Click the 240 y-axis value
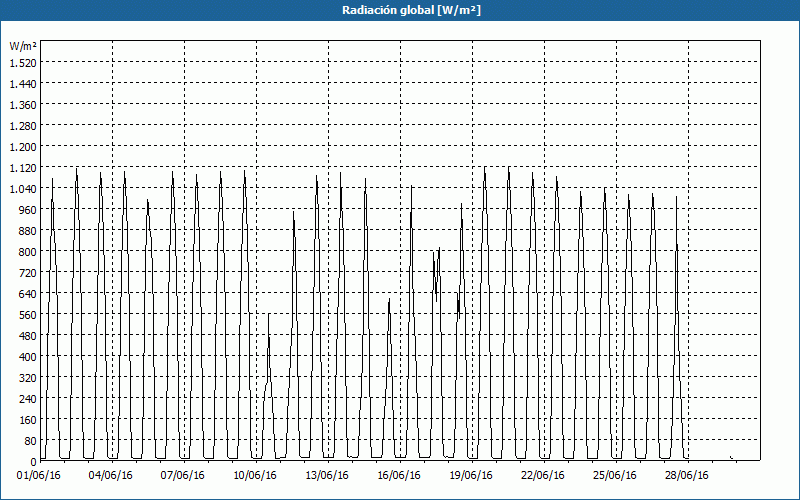The image size is (800, 500). tap(29, 399)
